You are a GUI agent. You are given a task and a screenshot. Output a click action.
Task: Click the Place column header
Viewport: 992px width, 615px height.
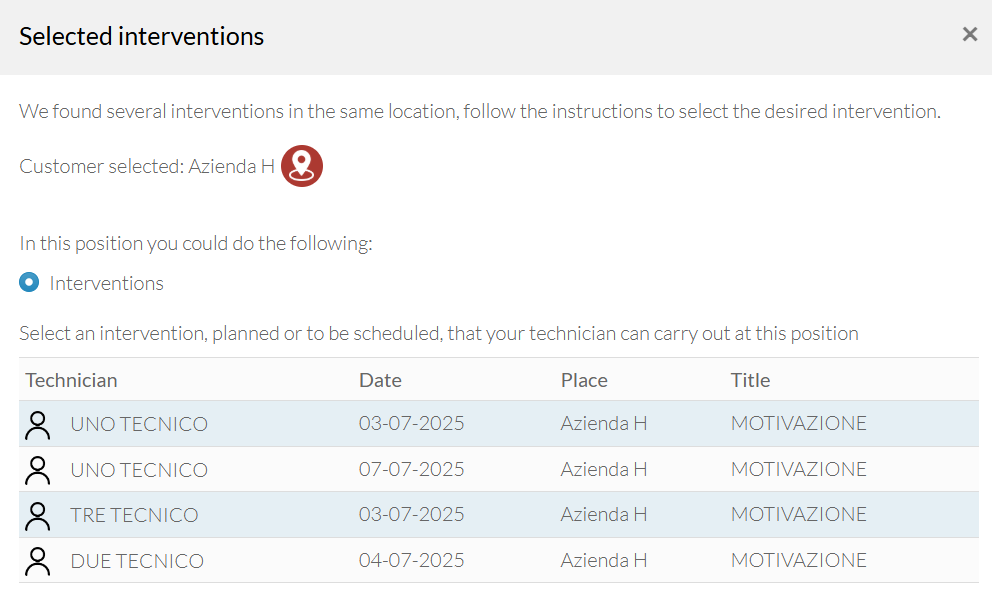(584, 380)
